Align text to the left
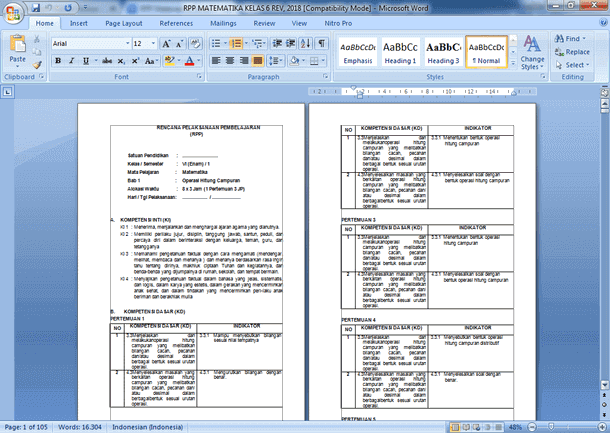Image resolution: width=610 pixels, height=433 pixels. (x=216, y=61)
